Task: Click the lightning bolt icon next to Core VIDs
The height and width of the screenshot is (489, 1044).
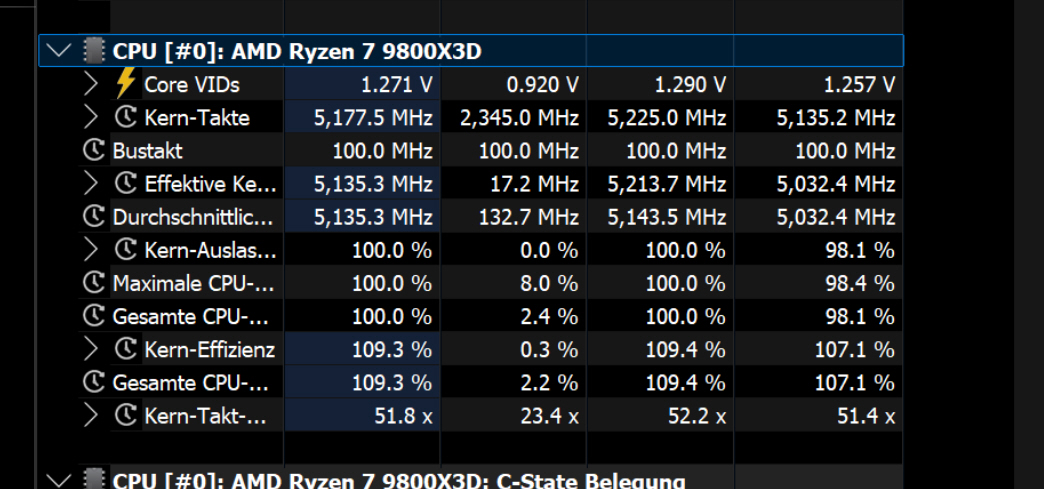Action: 125,83
